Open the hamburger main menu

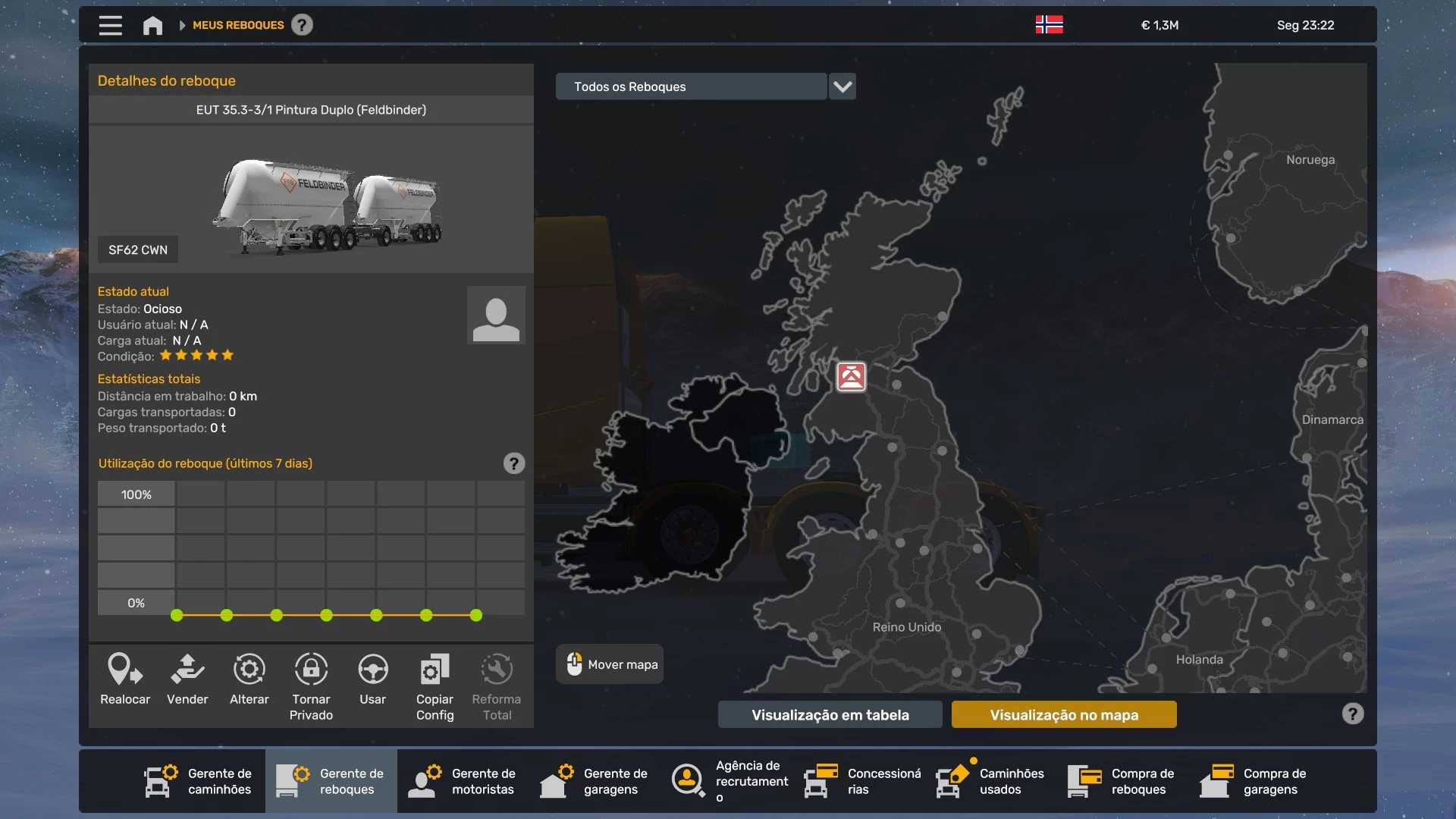[110, 26]
